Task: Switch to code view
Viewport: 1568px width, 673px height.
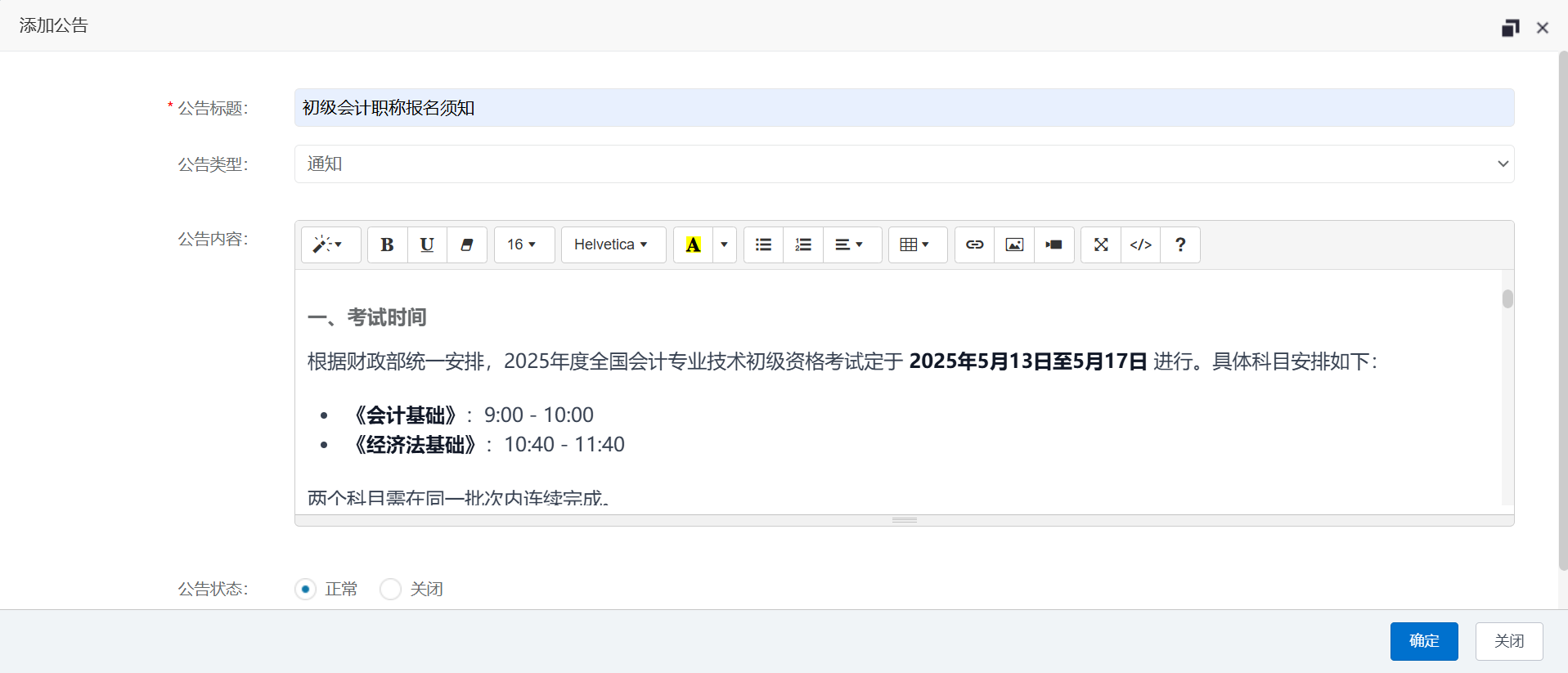Action: [x=1141, y=245]
